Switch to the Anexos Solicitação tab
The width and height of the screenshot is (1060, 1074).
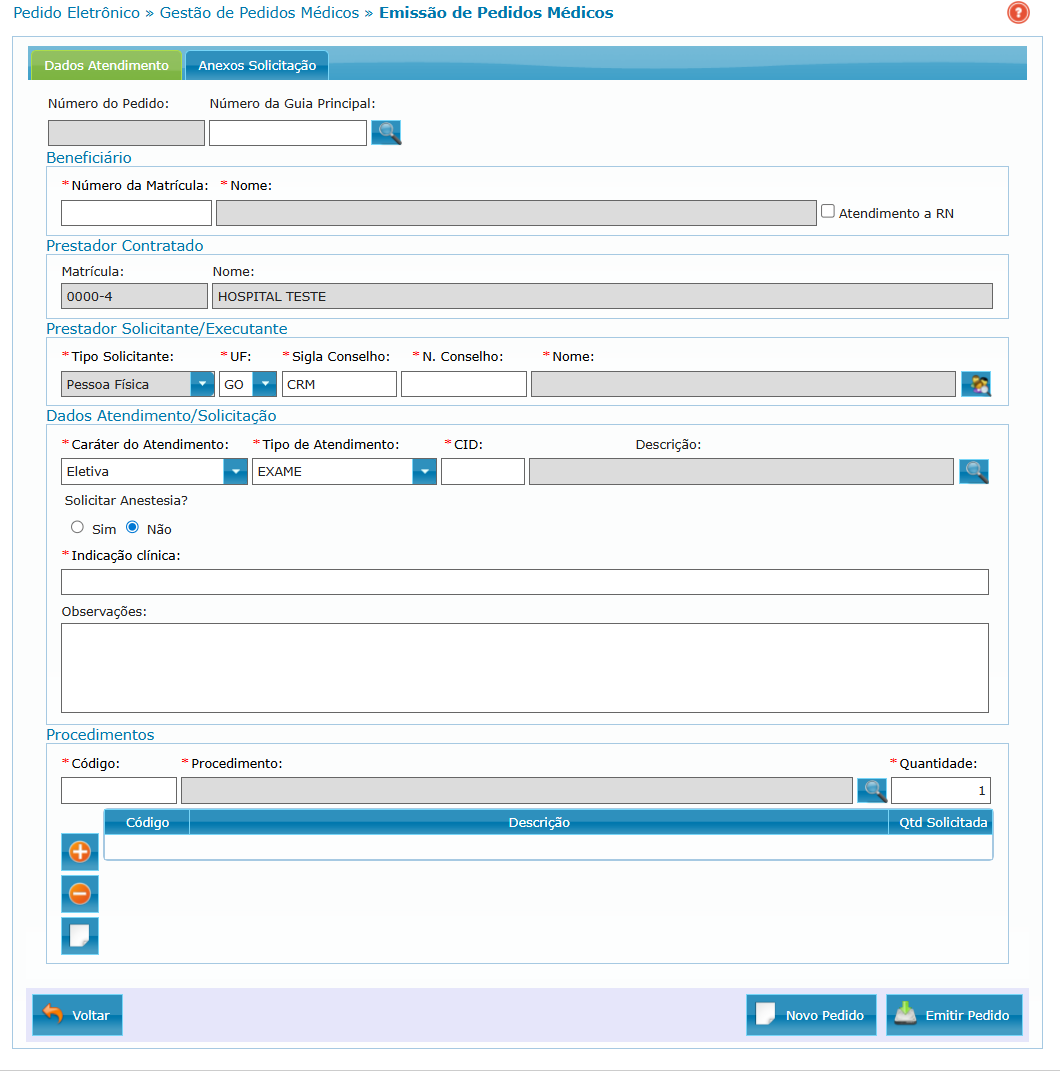point(257,65)
